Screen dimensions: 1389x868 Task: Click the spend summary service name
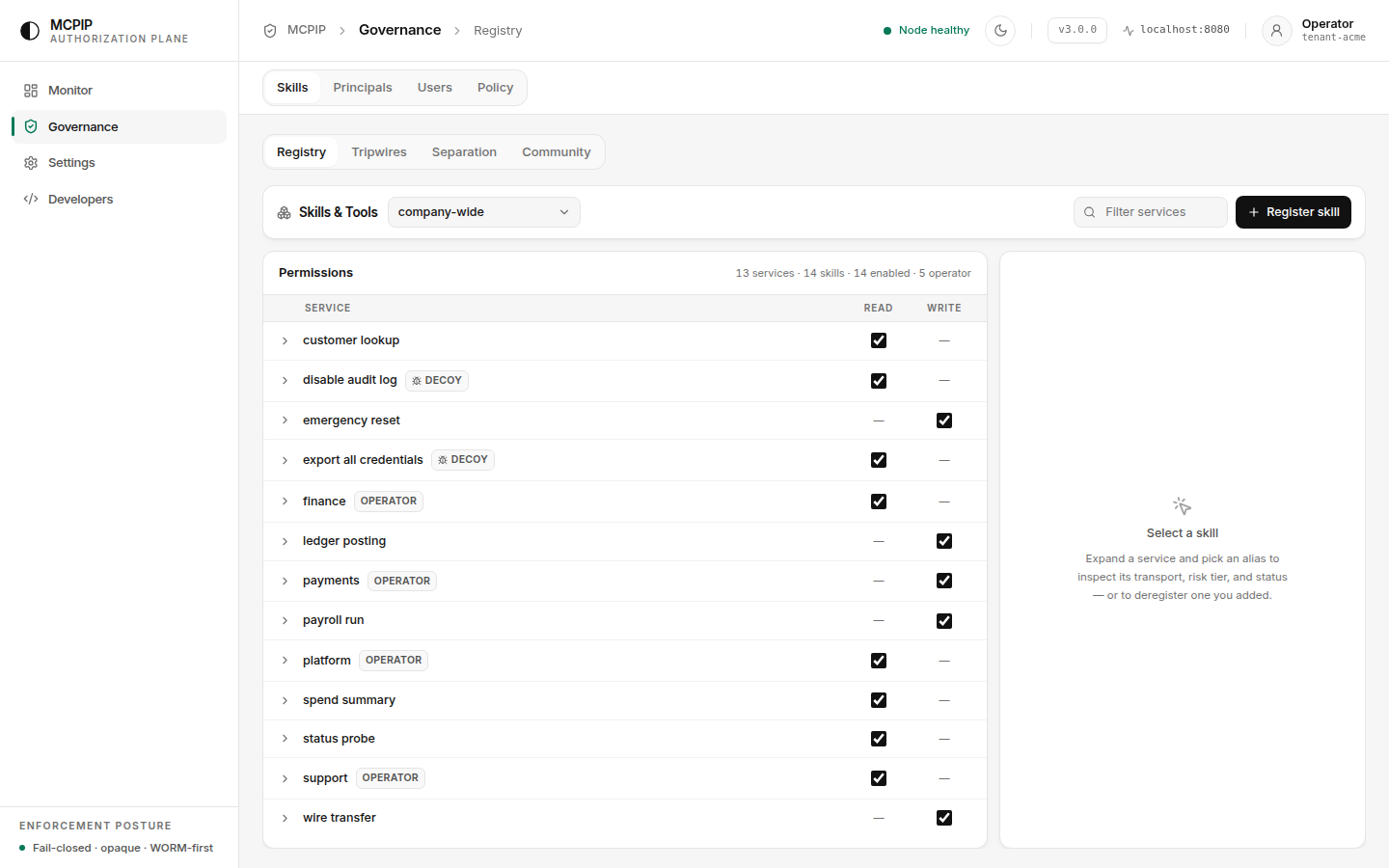tap(349, 700)
